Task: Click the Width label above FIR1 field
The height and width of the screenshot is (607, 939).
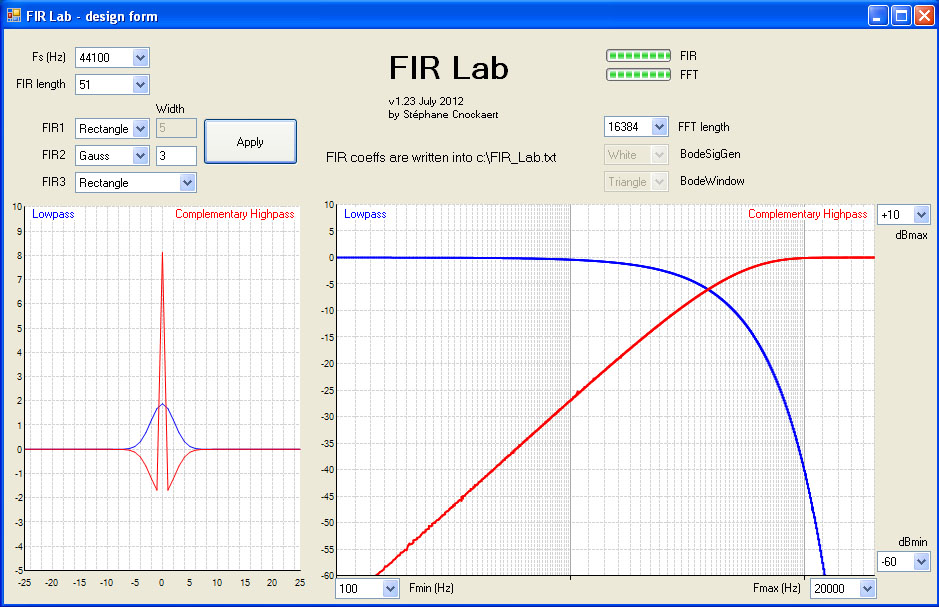Action: pyautogui.click(x=170, y=108)
